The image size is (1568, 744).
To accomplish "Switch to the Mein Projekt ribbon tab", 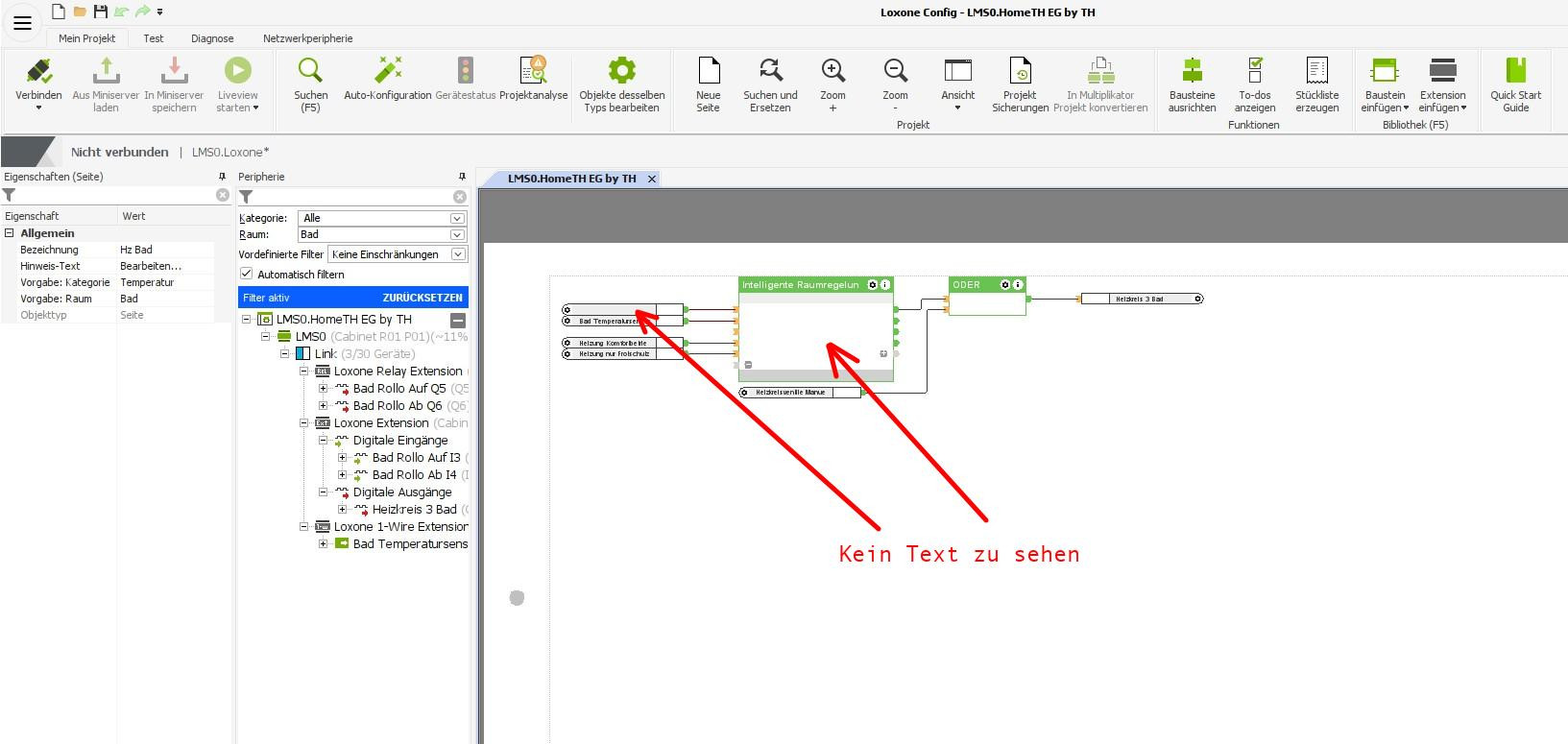I will (x=86, y=38).
